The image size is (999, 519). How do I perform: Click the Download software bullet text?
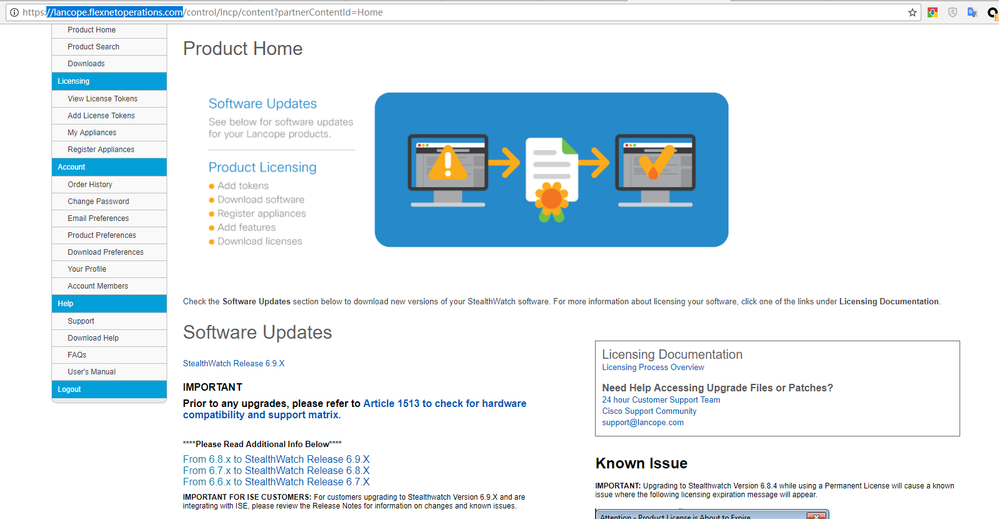pyautogui.click(x=261, y=200)
